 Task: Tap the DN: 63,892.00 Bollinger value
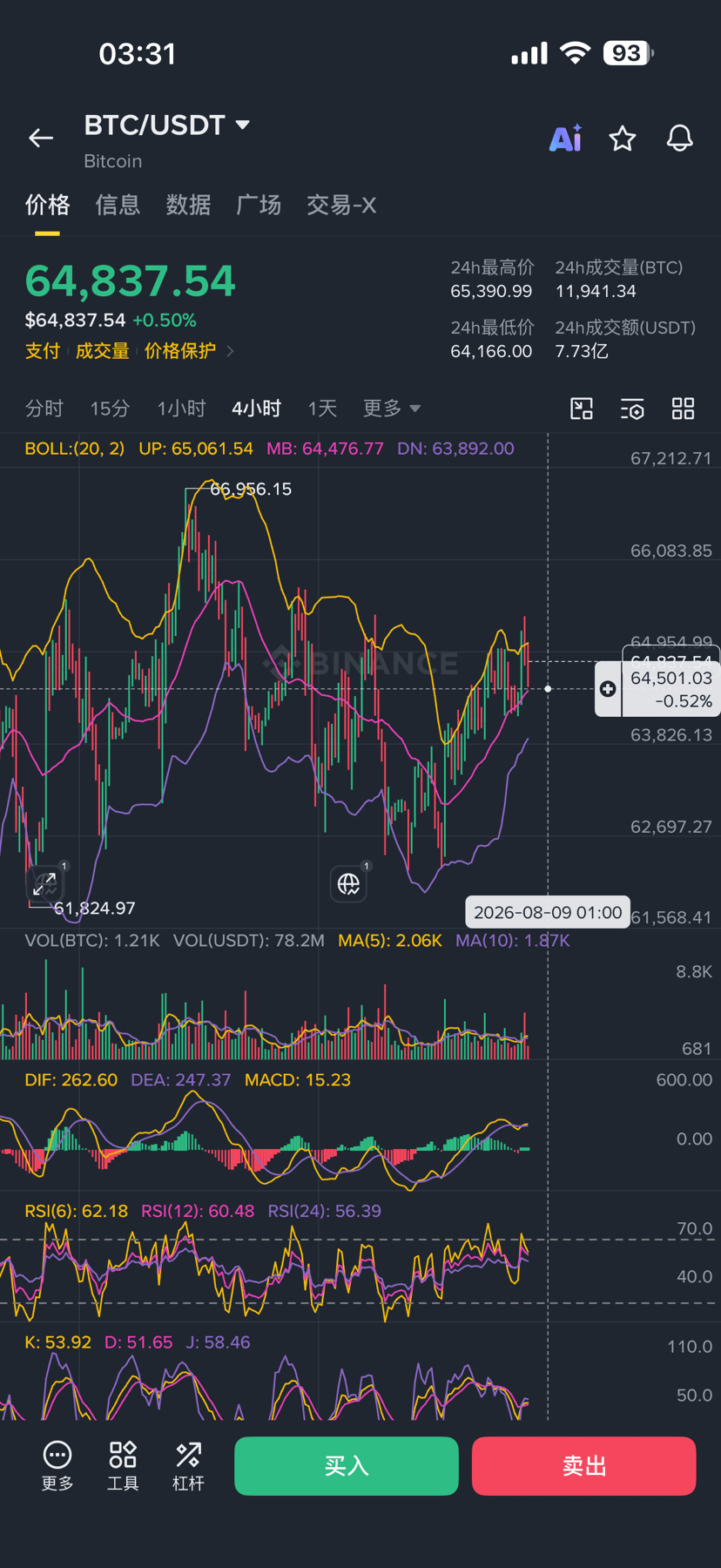click(x=455, y=449)
